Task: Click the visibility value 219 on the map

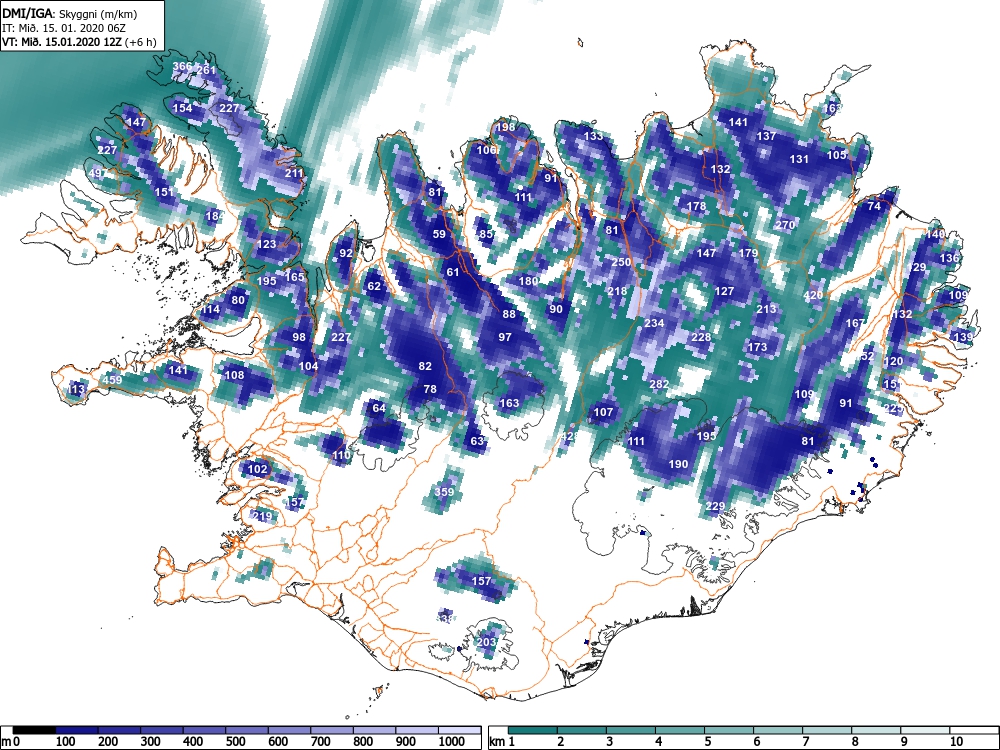Action: pos(262,517)
